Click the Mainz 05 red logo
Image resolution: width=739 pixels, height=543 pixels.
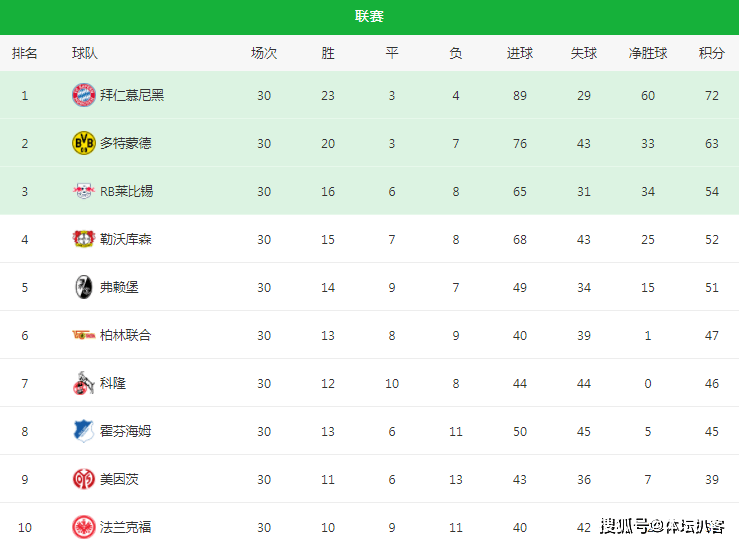(x=84, y=479)
